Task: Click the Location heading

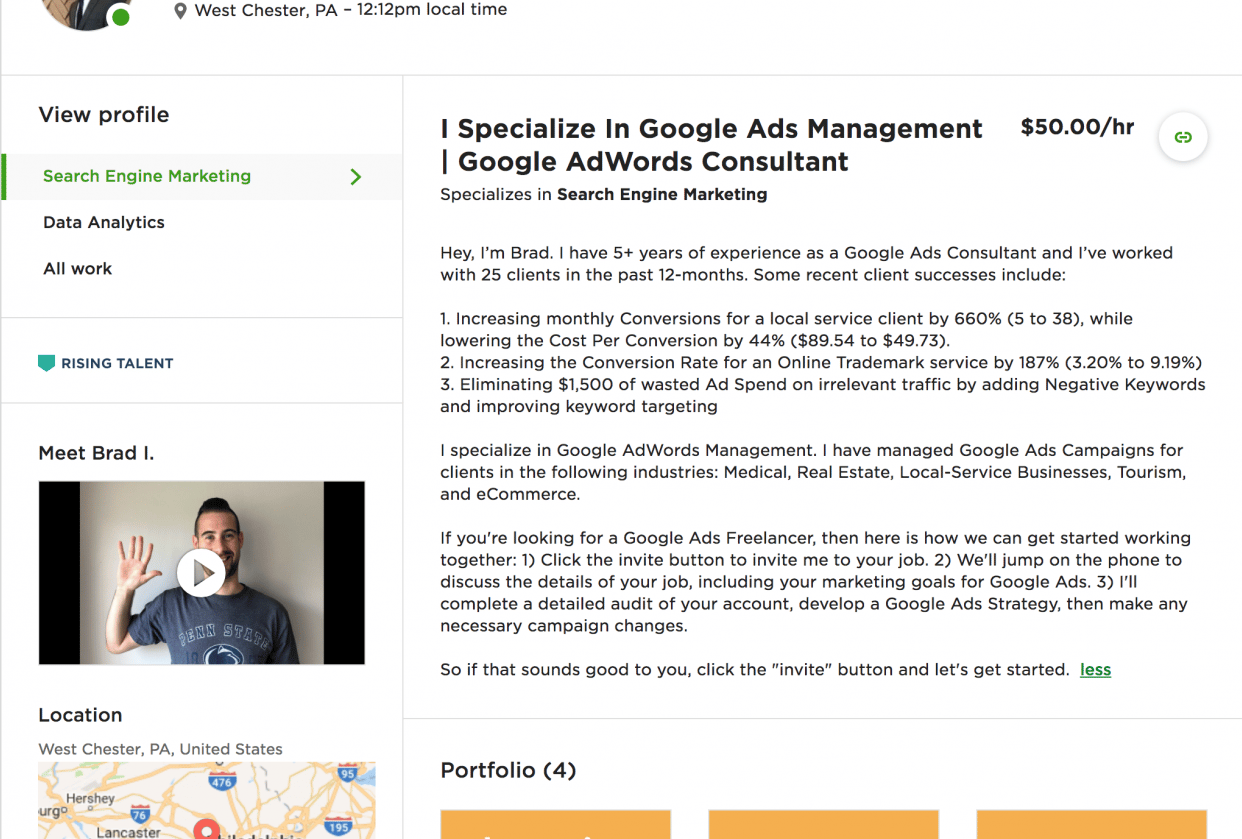Action: (x=80, y=715)
